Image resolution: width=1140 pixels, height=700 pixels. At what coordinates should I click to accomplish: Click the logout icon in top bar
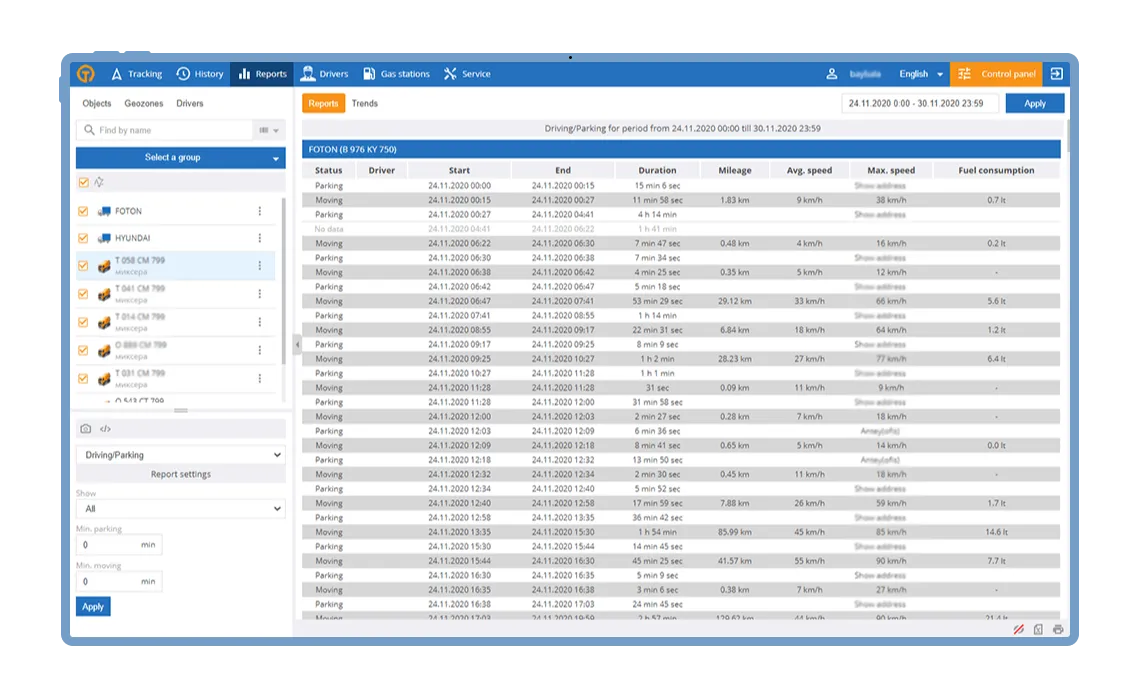pos(1056,74)
